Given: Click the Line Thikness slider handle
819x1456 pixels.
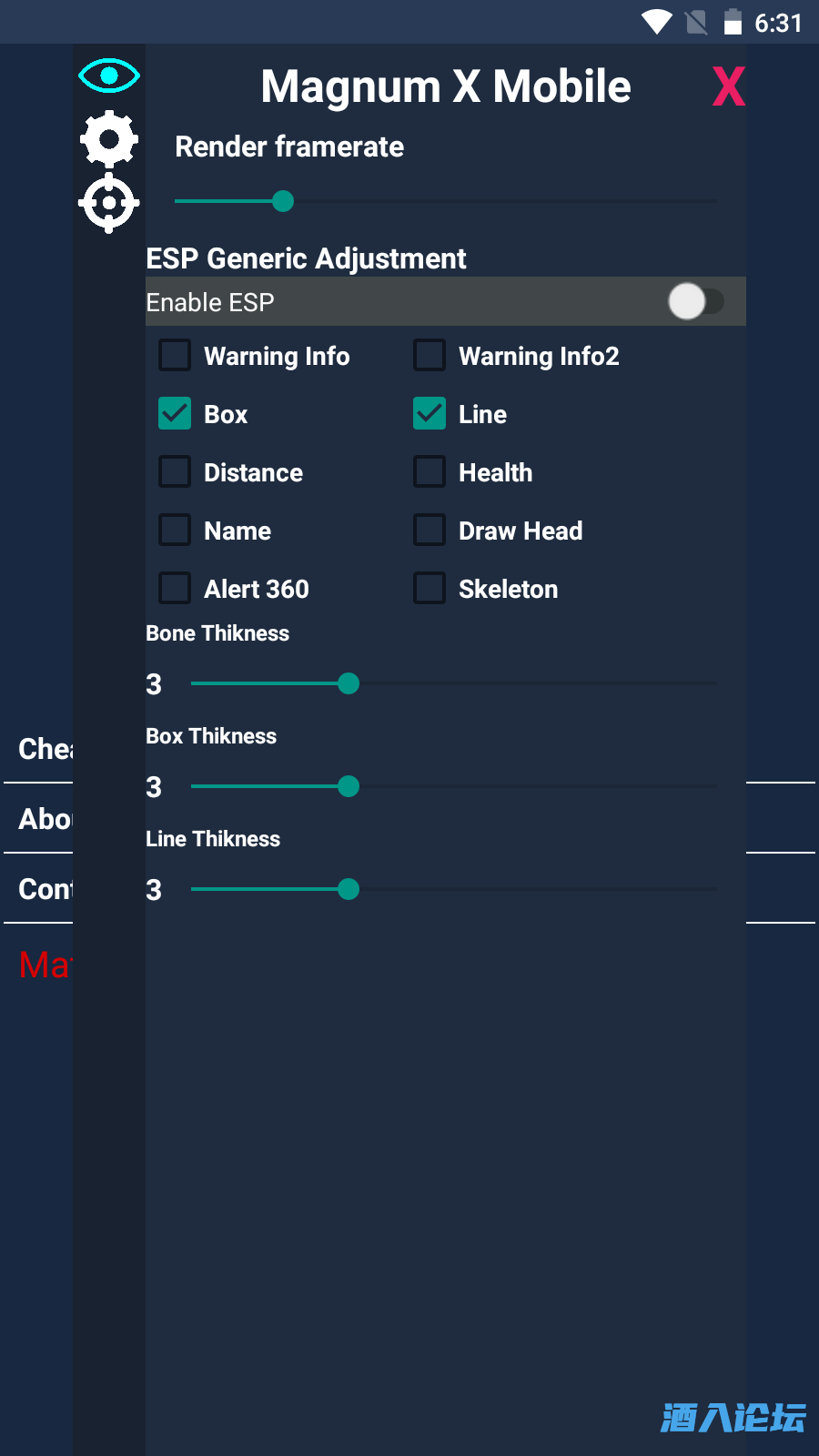Looking at the screenshot, I should (349, 889).
